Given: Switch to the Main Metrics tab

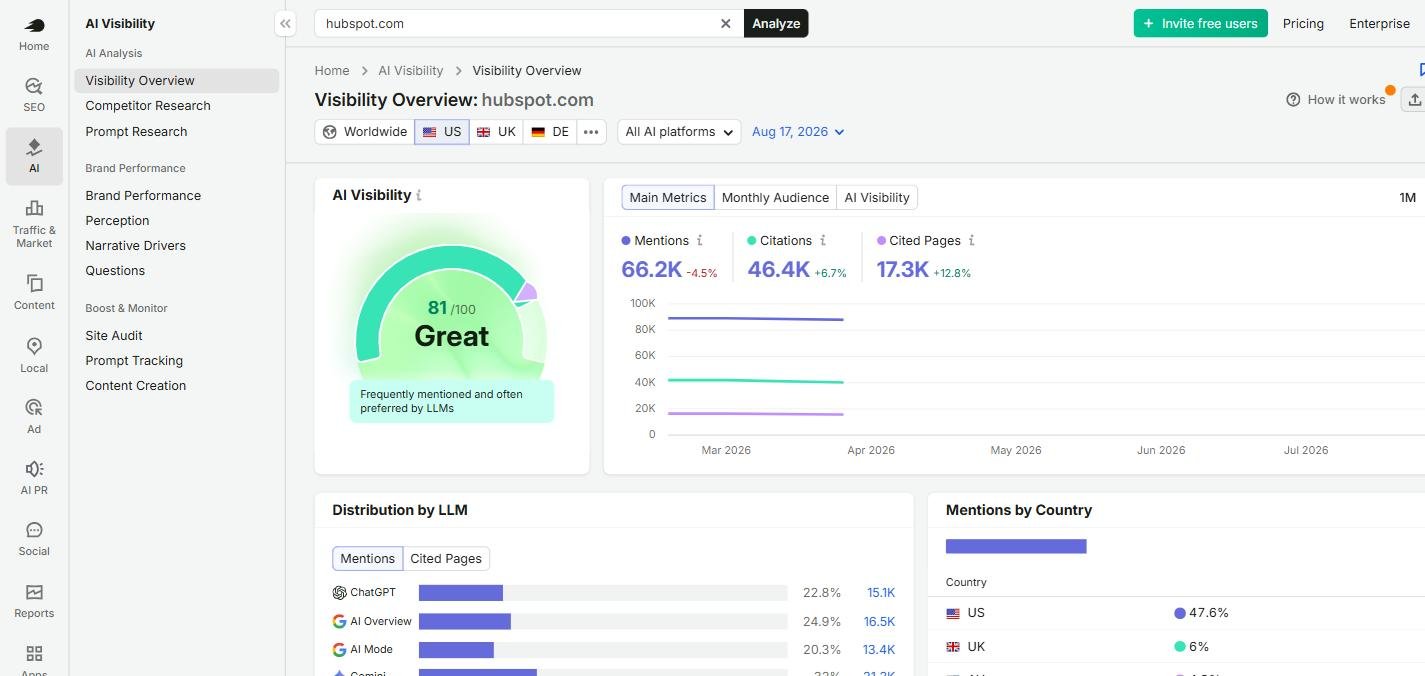Looking at the screenshot, I should [668, 197].
